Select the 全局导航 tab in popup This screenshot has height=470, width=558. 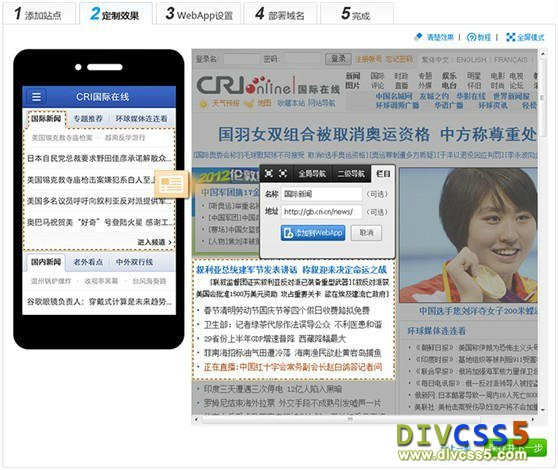pyautogui.click(x=312, y=174)
